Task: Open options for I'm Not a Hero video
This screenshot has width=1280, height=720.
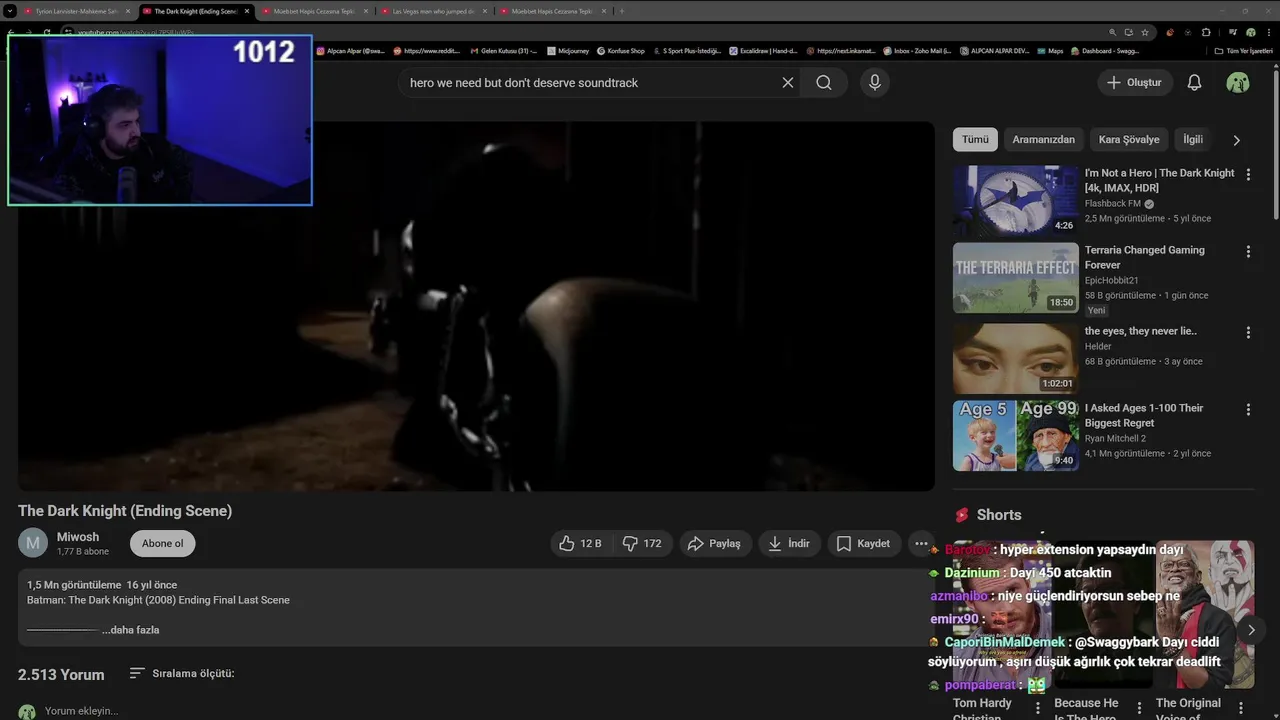Action: [x=1248, y=174]
